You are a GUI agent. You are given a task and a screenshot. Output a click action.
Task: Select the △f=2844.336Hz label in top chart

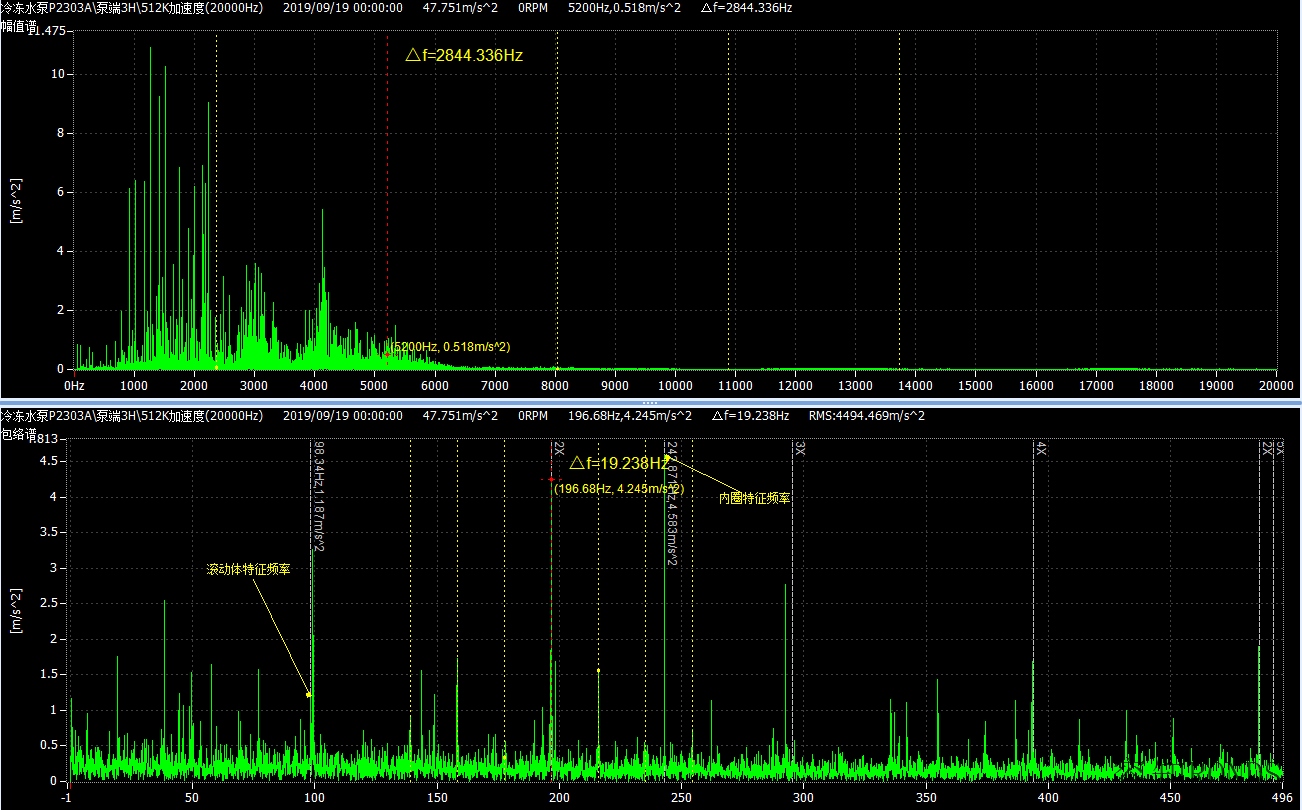[x=464, y=56]
